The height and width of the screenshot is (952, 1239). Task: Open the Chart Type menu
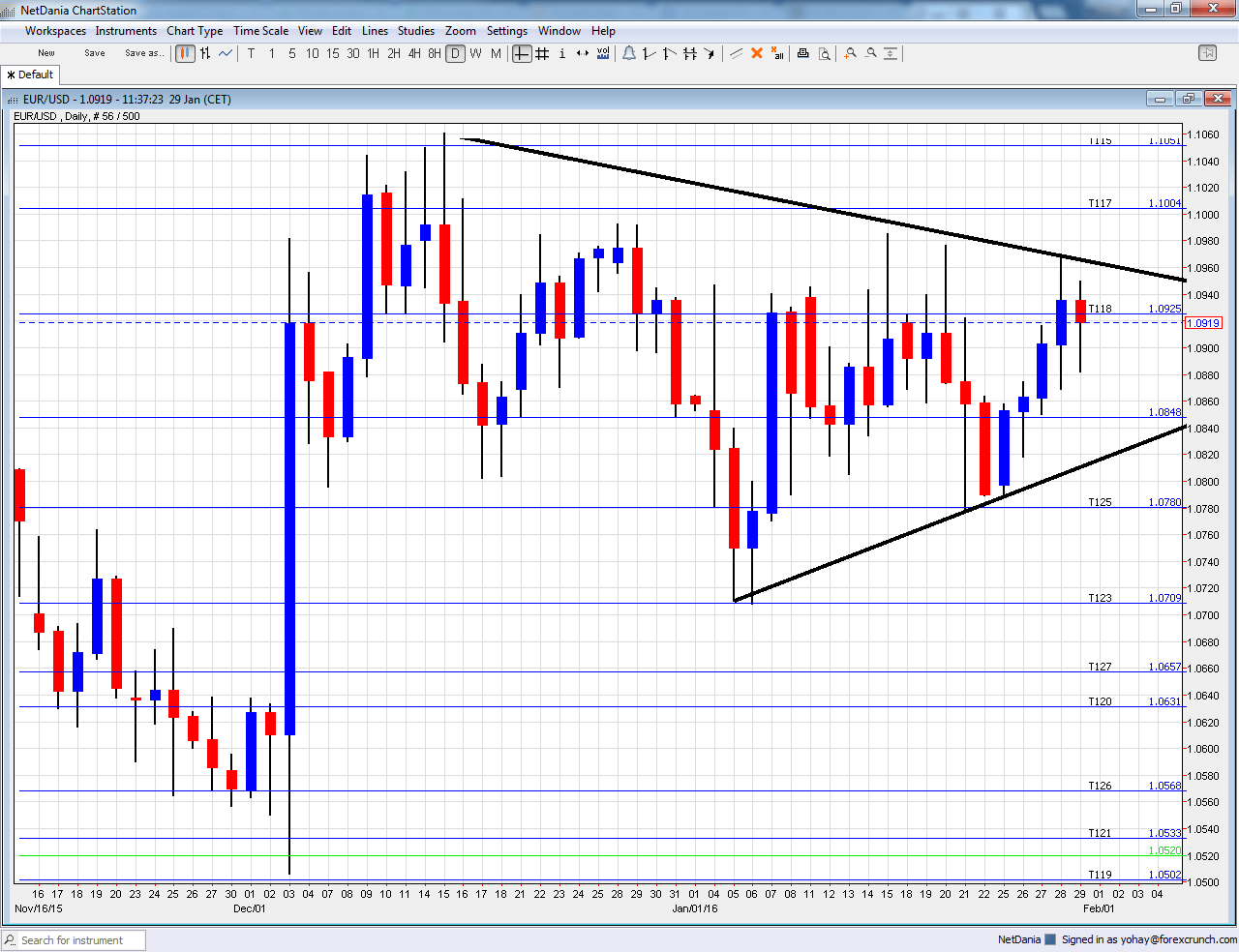click(x=195, y=31)
